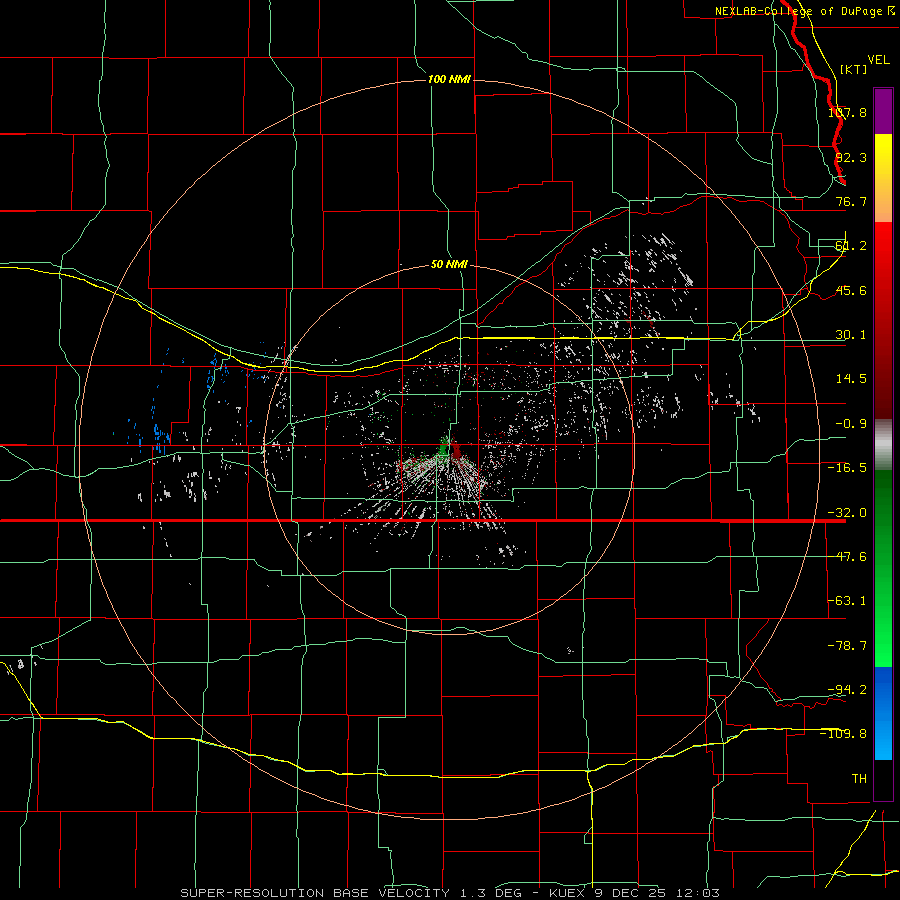
Task: Pick the green inbound segment of the color bar
Action: 883,568
